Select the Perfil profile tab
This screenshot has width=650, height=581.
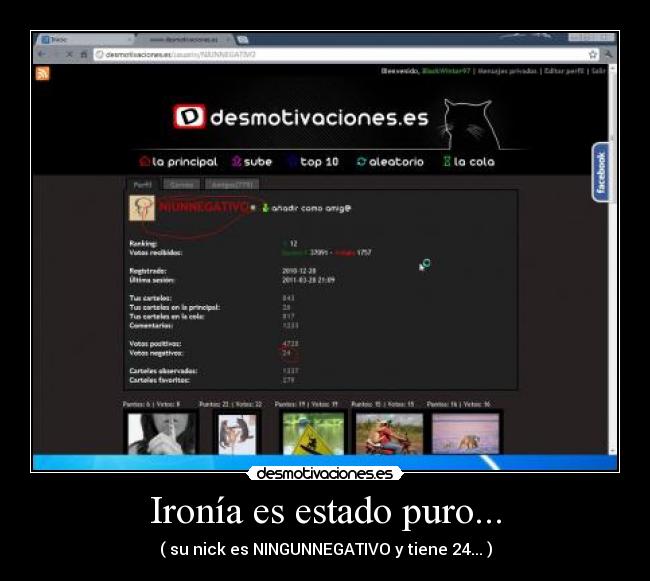143,184
